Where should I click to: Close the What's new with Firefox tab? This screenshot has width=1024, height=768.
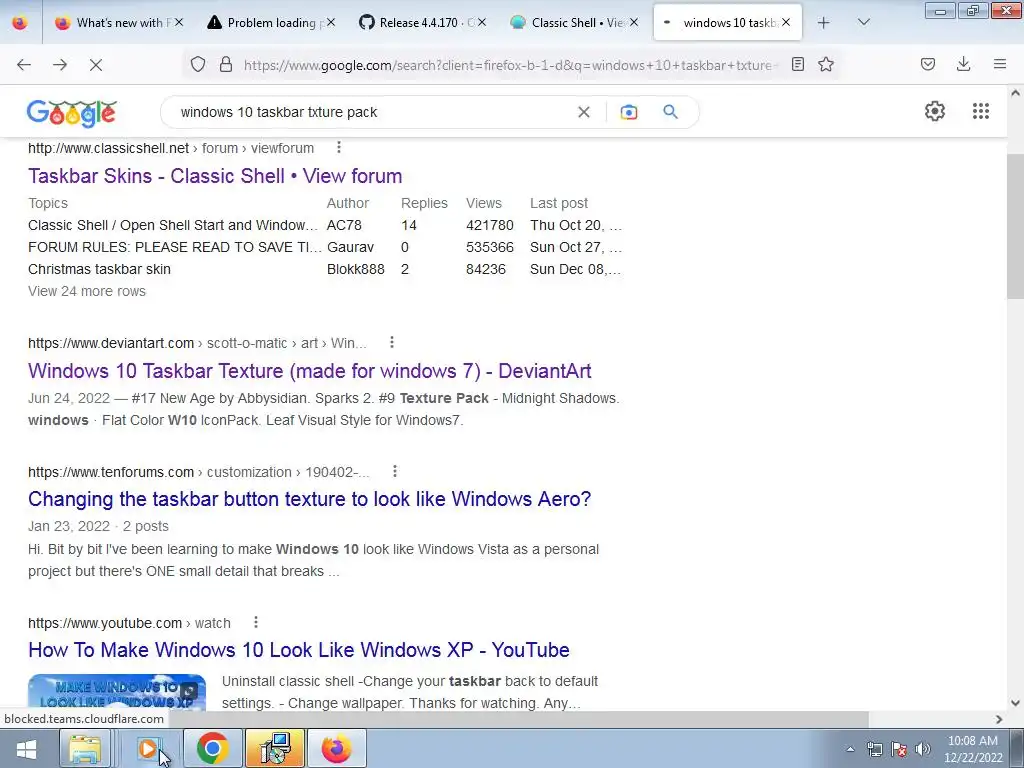coord(179,23)
